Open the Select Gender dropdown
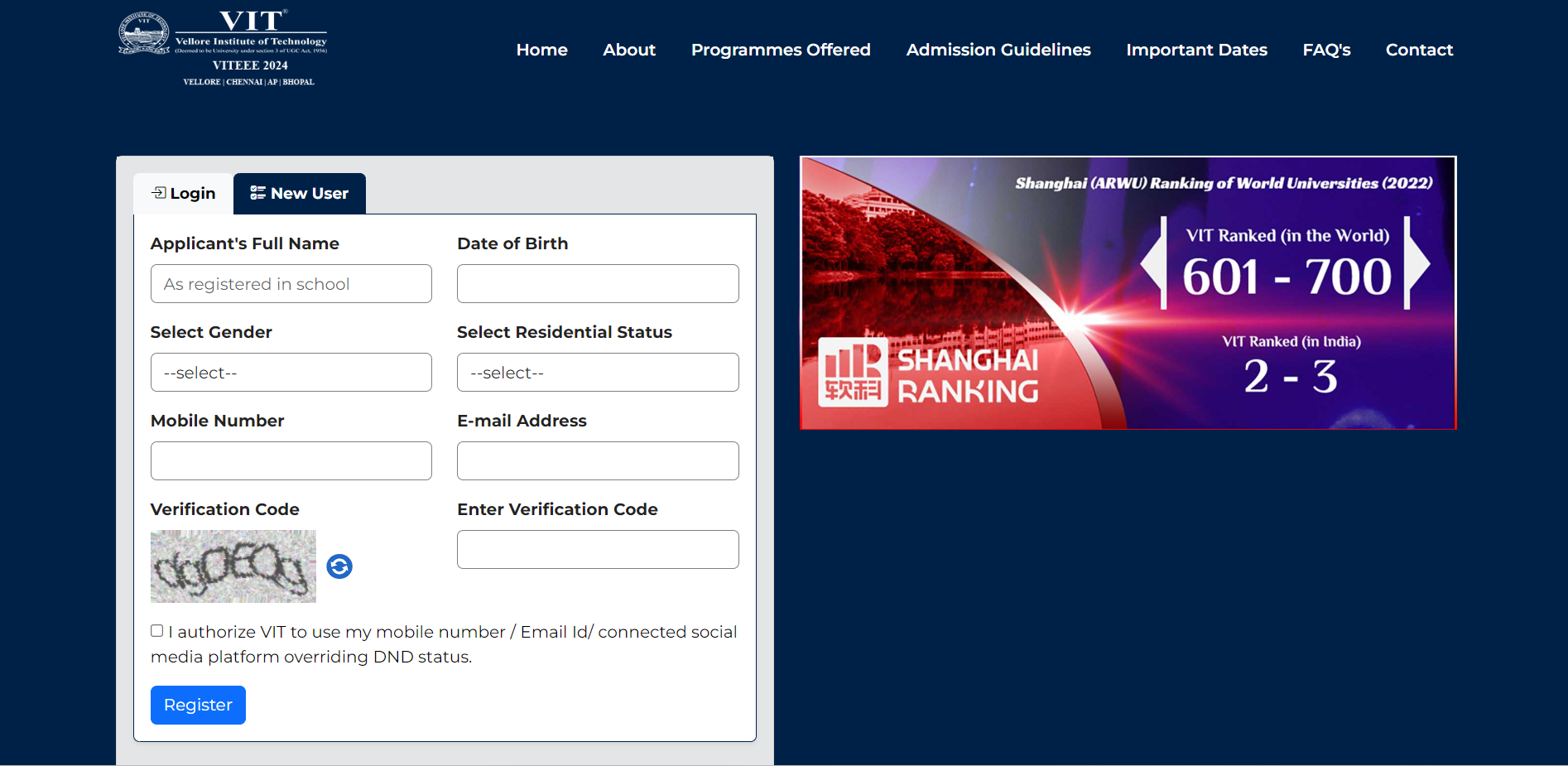This screenshot has height=766, width=1568. pos(291,373)
